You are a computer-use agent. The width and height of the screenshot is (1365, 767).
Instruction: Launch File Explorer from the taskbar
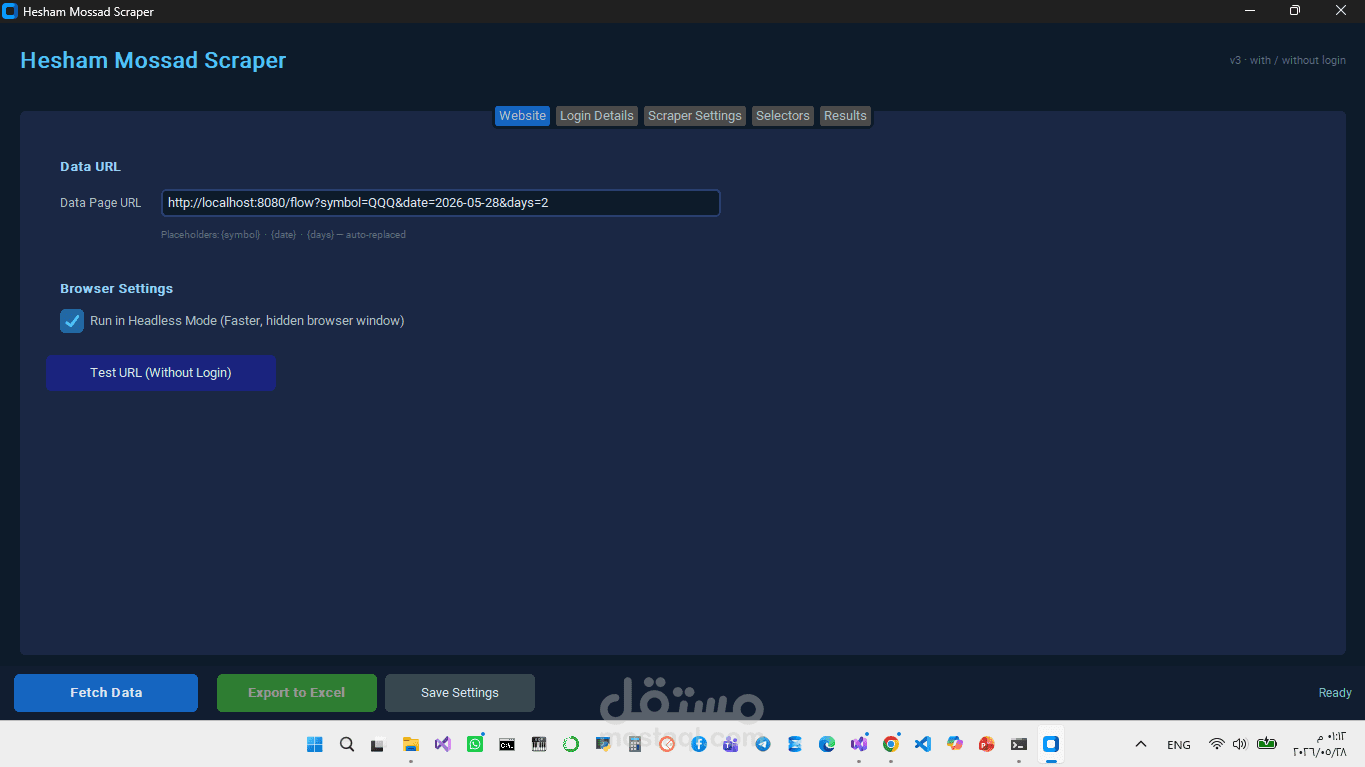[x=410, y=744]
